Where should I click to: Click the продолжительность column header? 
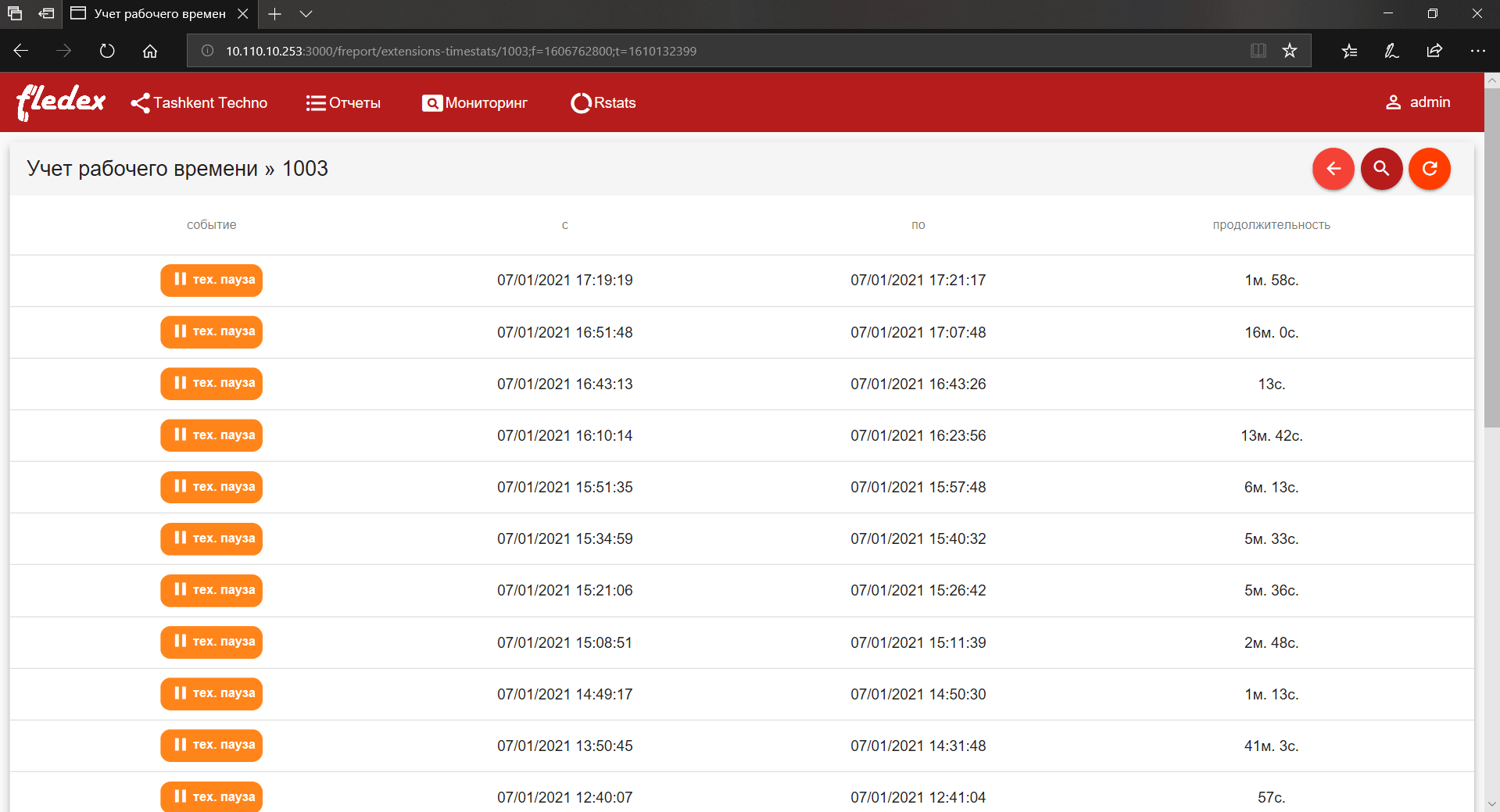tap(1271, 225)
